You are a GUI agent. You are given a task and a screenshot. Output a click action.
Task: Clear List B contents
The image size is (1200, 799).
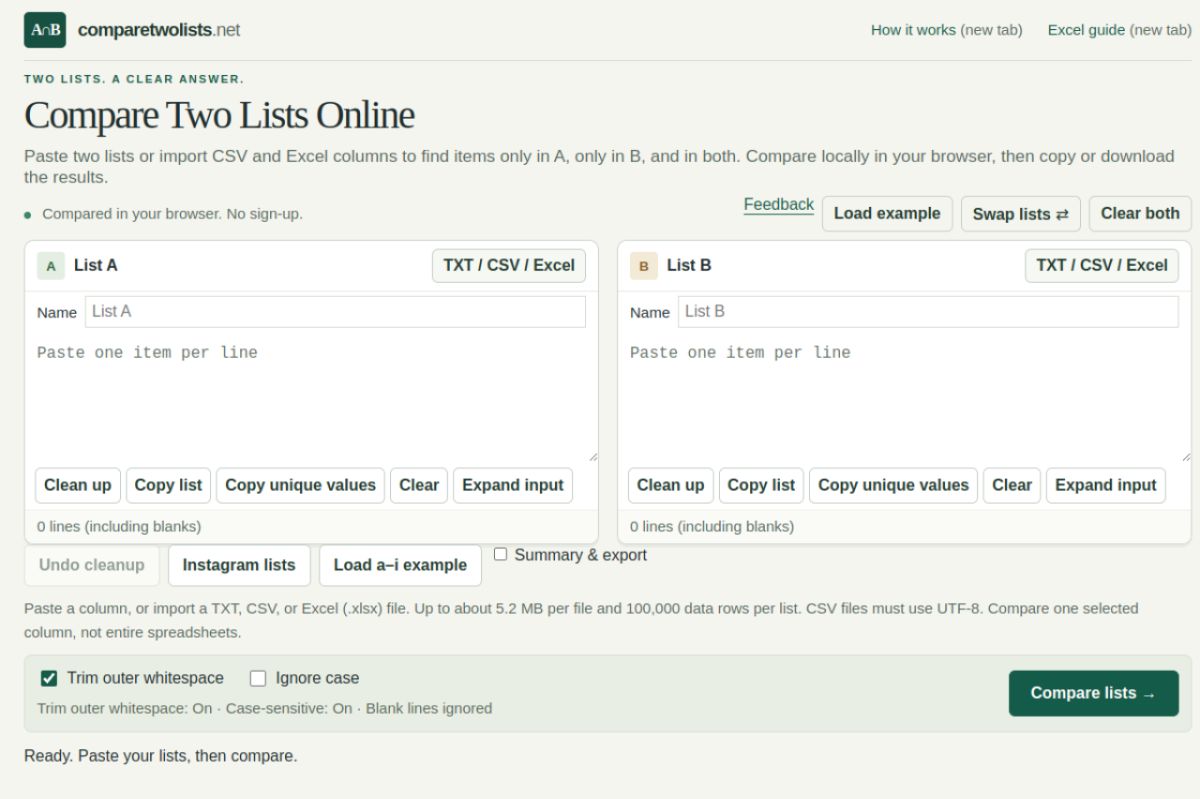click(x=1012, y=486)
